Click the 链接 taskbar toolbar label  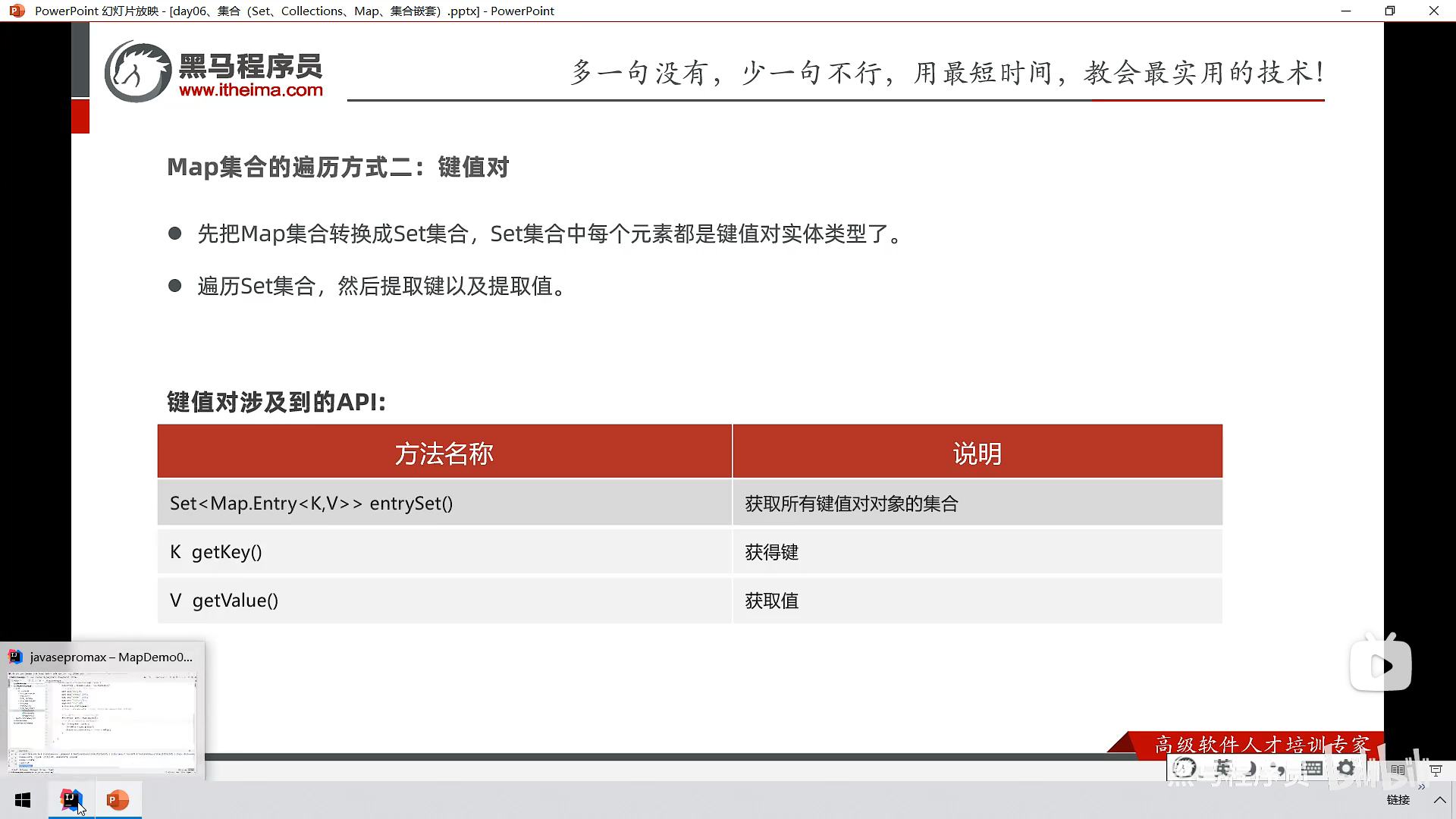pos(1398,800)
